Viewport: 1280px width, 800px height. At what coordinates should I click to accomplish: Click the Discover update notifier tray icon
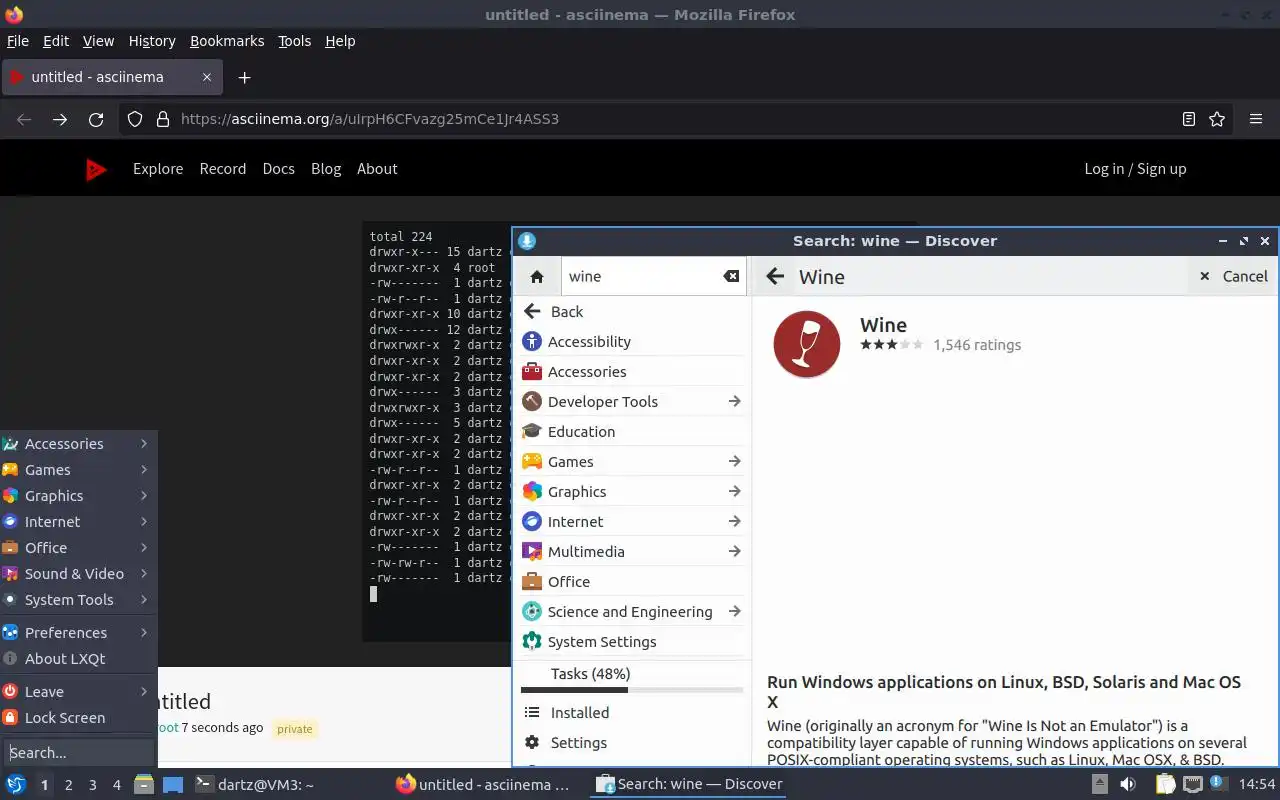point(1220,785)
